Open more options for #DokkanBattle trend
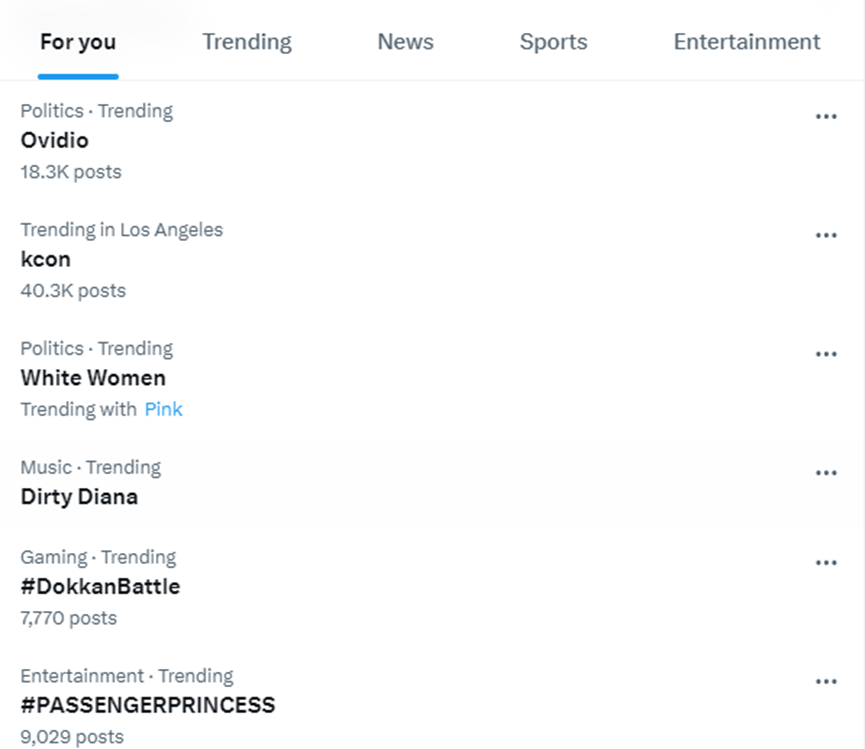This screenshot has width=865, height=749. (x=825, y=562)
